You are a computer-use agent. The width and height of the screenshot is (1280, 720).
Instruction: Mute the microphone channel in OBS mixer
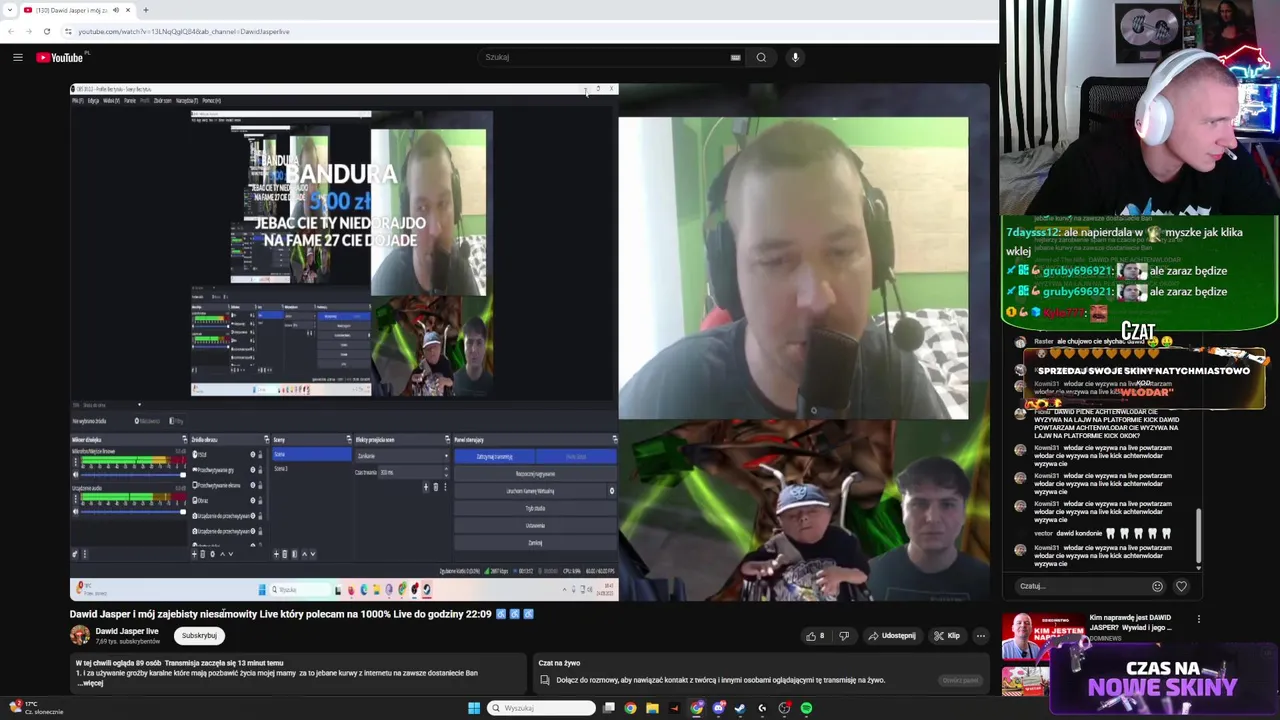click(x=75, y=475)
